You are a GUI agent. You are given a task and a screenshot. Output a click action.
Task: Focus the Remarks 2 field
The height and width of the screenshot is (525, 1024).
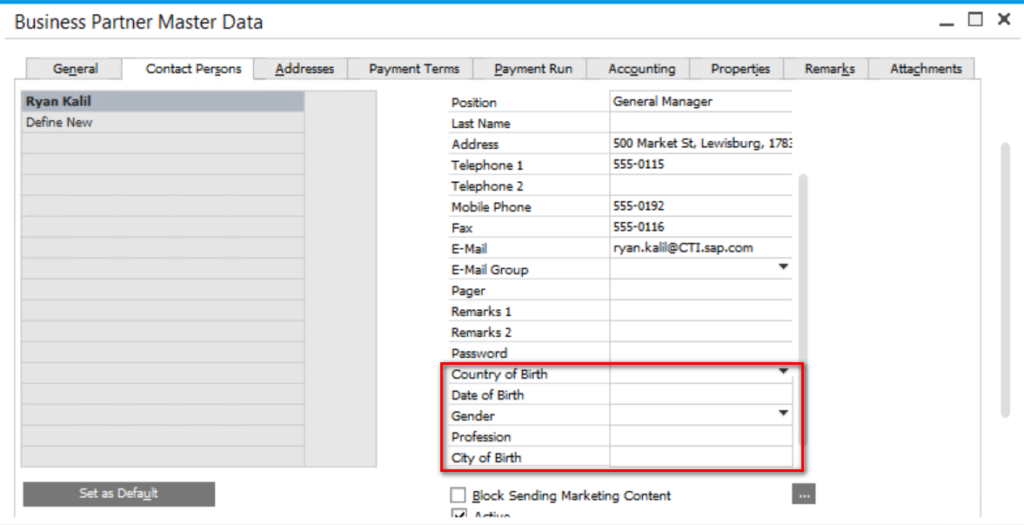pos(701,331)
